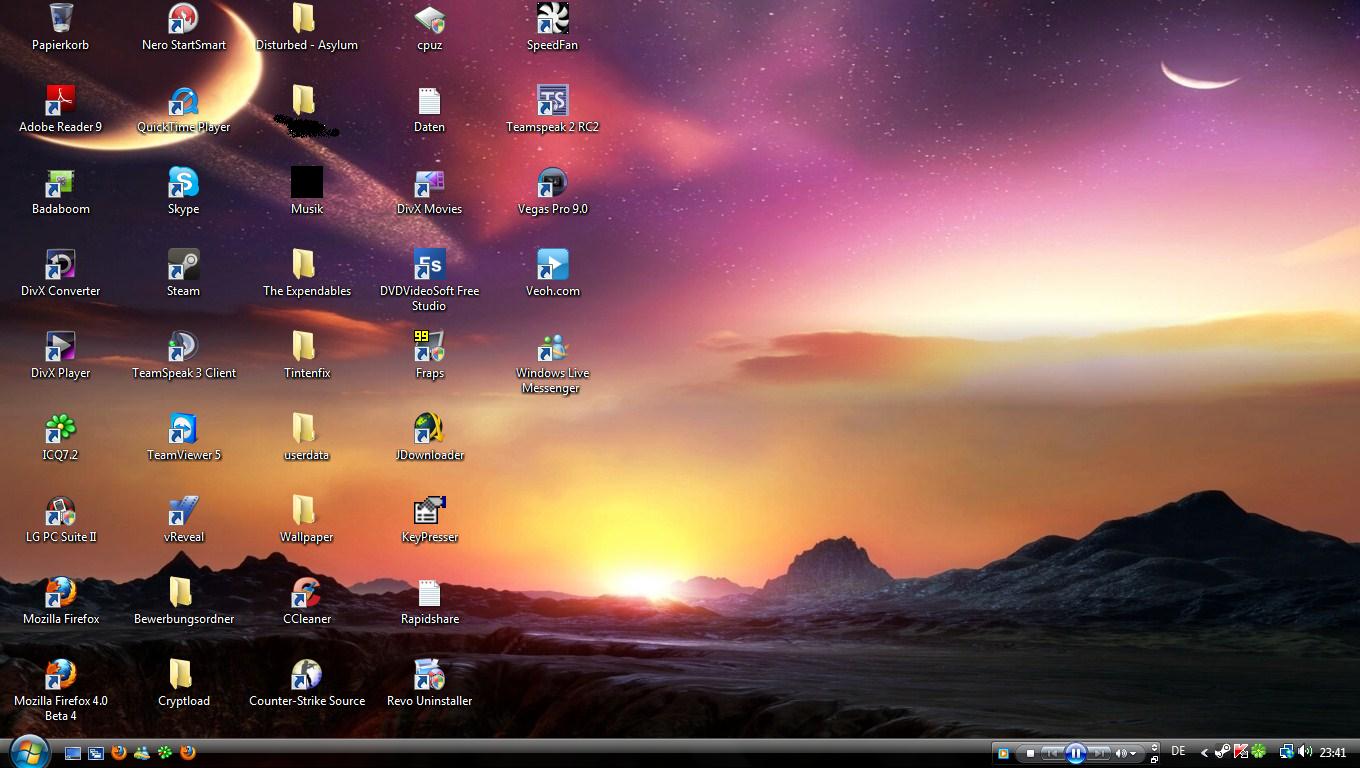Click the Counter-Strike Source shortcut
The width and height of the screenshot is (1360, 768).
click(x=306, y=677)
